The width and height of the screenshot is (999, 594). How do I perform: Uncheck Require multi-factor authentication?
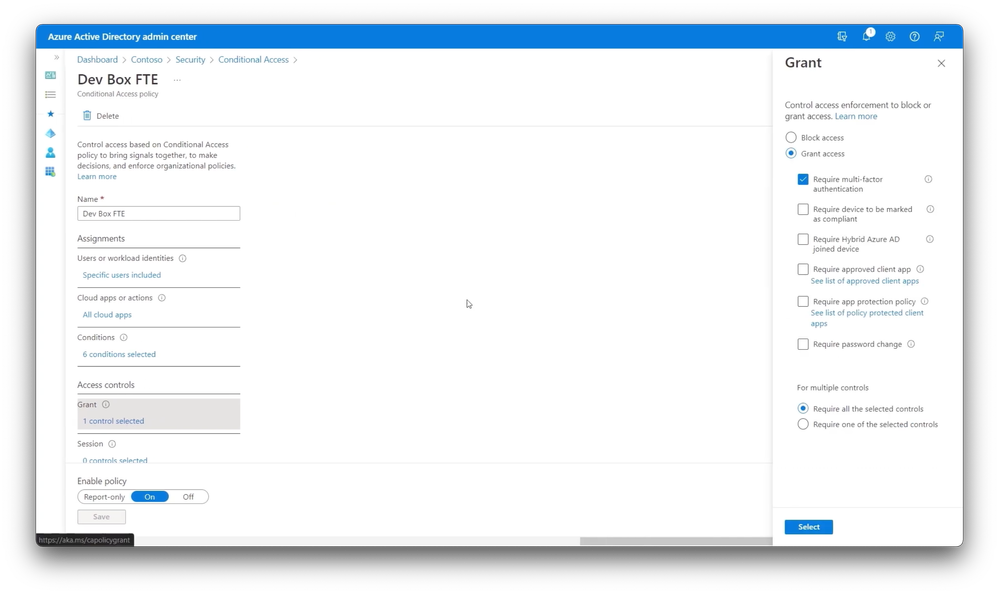coord(803,179)
